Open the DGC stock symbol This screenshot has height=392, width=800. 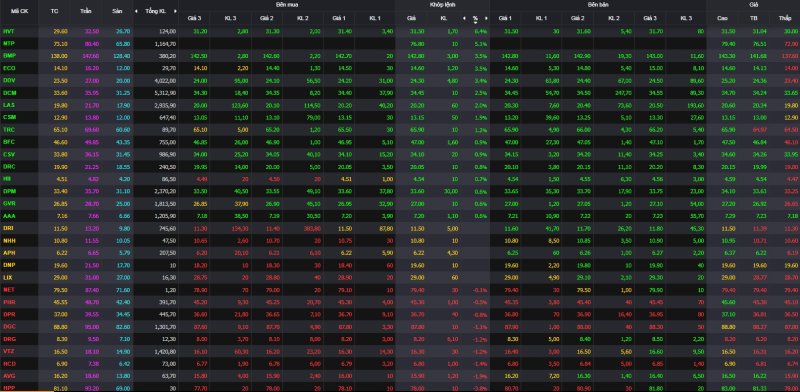[x=9, y=327]
